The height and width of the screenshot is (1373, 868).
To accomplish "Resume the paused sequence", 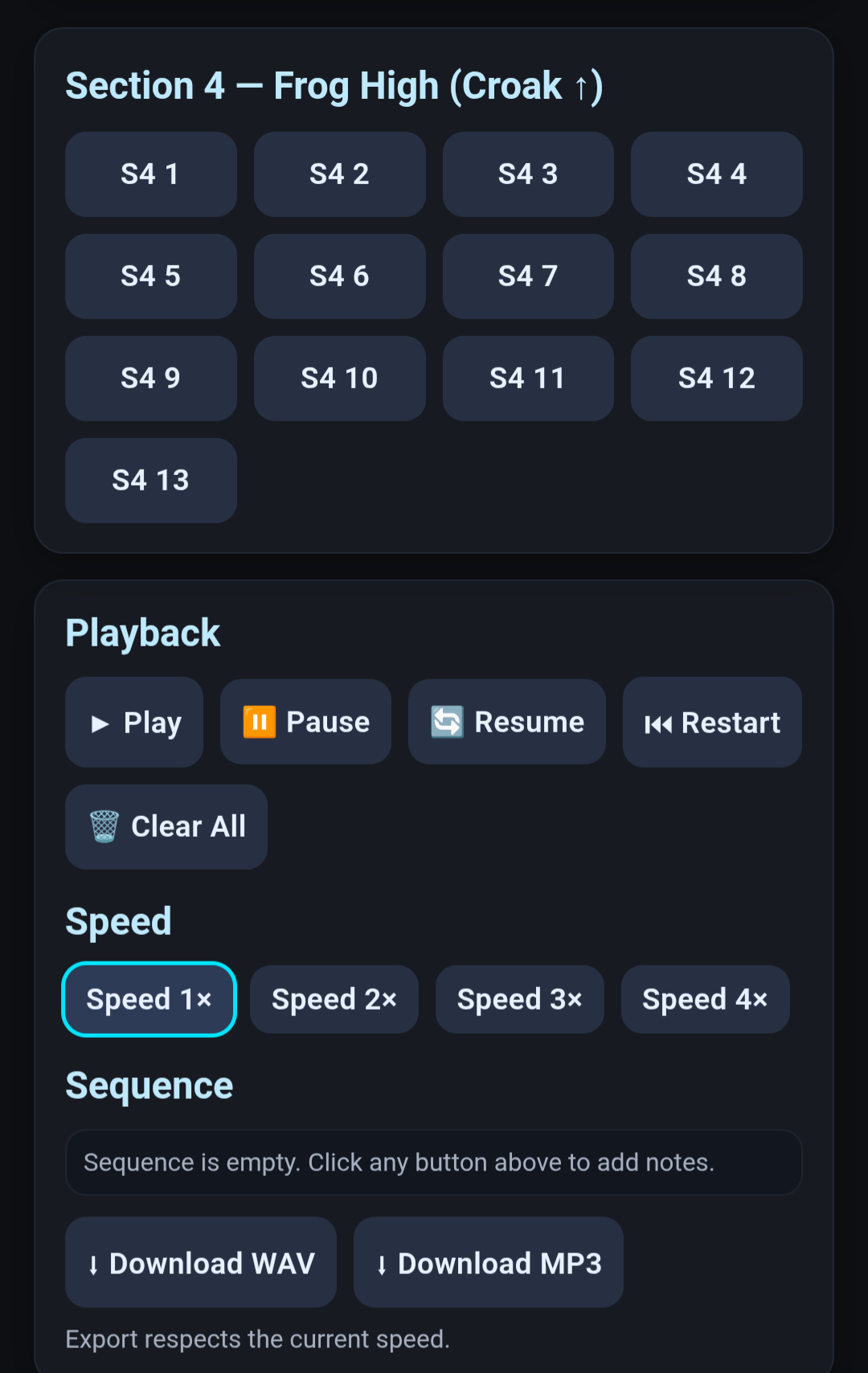I will tap(507, 722).
